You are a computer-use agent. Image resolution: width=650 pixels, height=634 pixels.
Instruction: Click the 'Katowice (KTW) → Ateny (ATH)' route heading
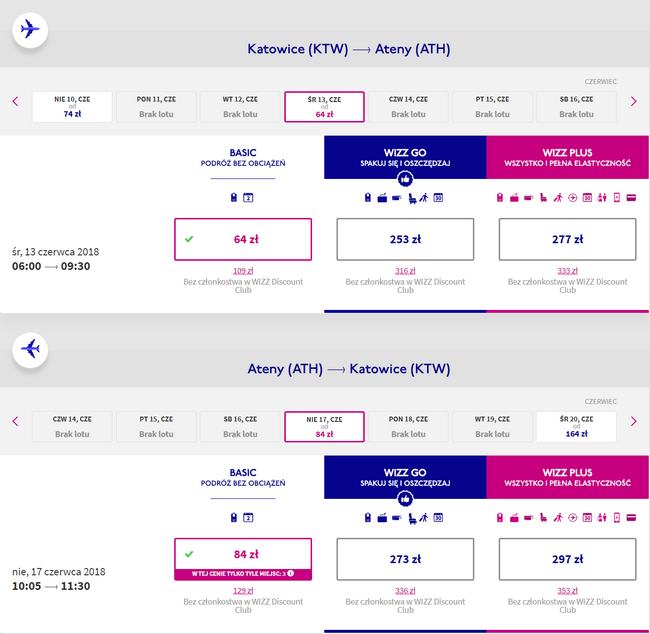tap(349, 49)
